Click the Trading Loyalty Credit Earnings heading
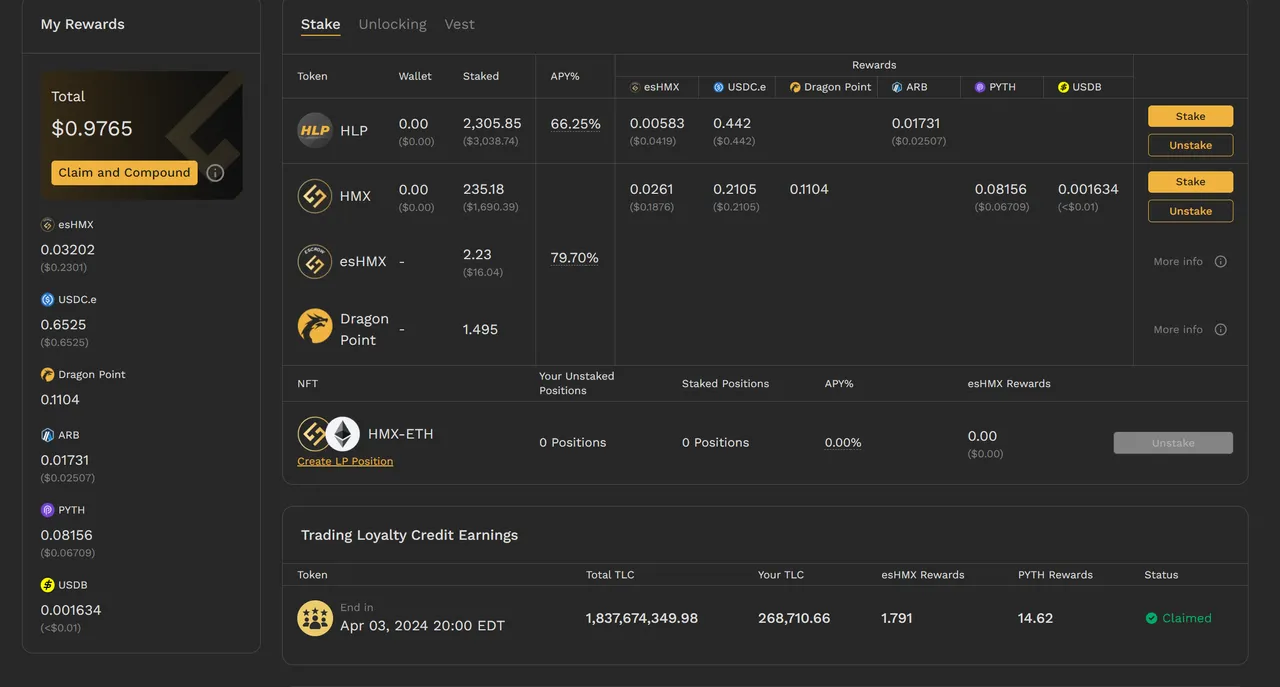 [410, 536]
